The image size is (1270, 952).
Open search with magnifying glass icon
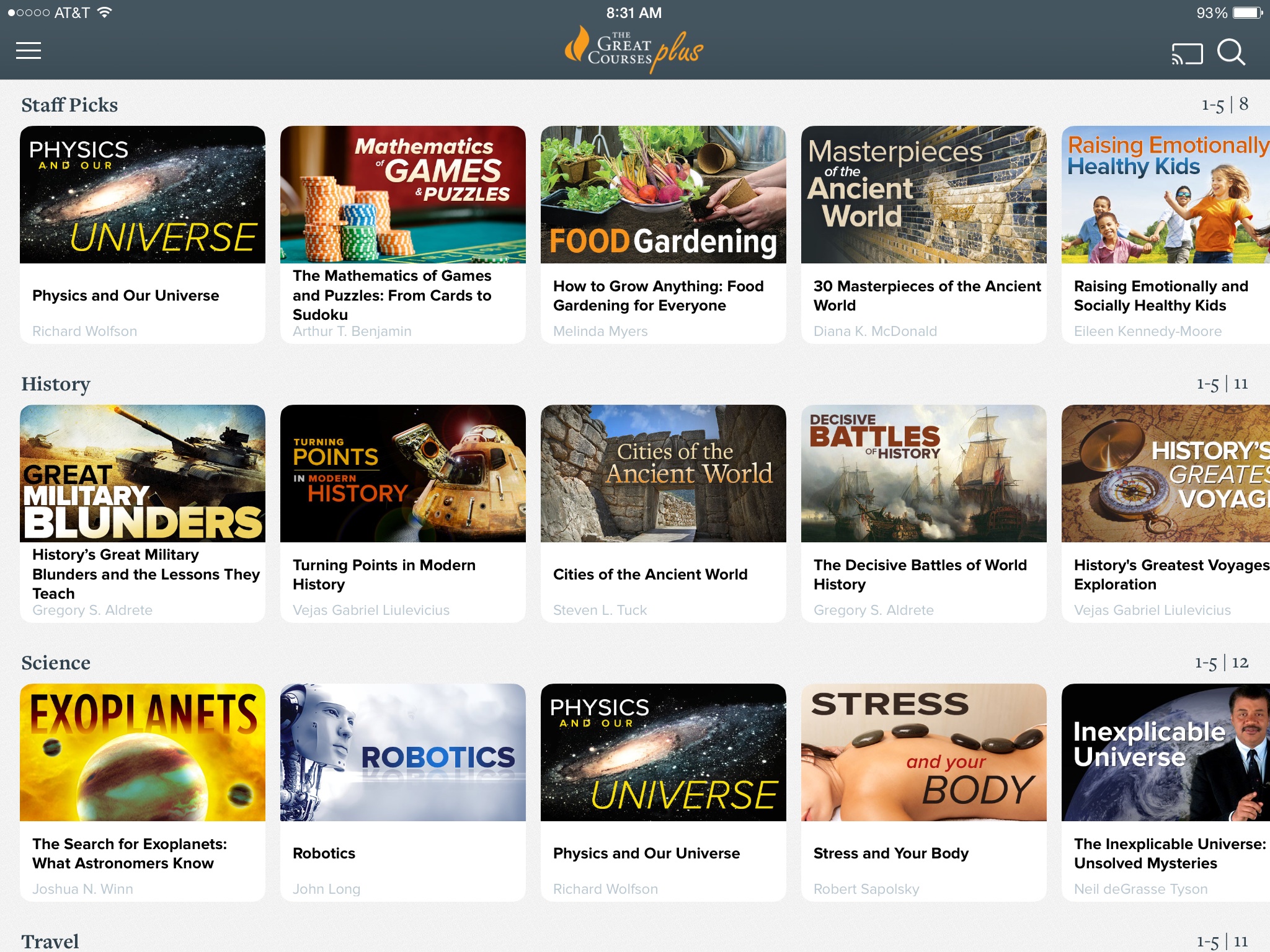tap(1232, 53)
